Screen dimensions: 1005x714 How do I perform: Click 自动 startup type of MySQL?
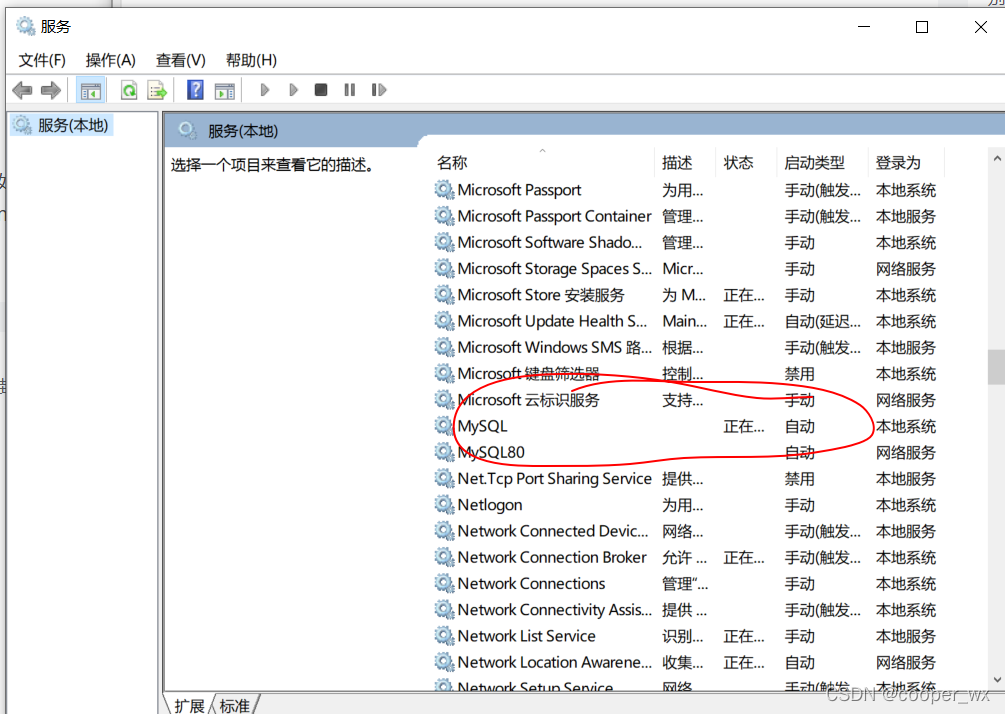pyautogui.click(x=799, y=426)
